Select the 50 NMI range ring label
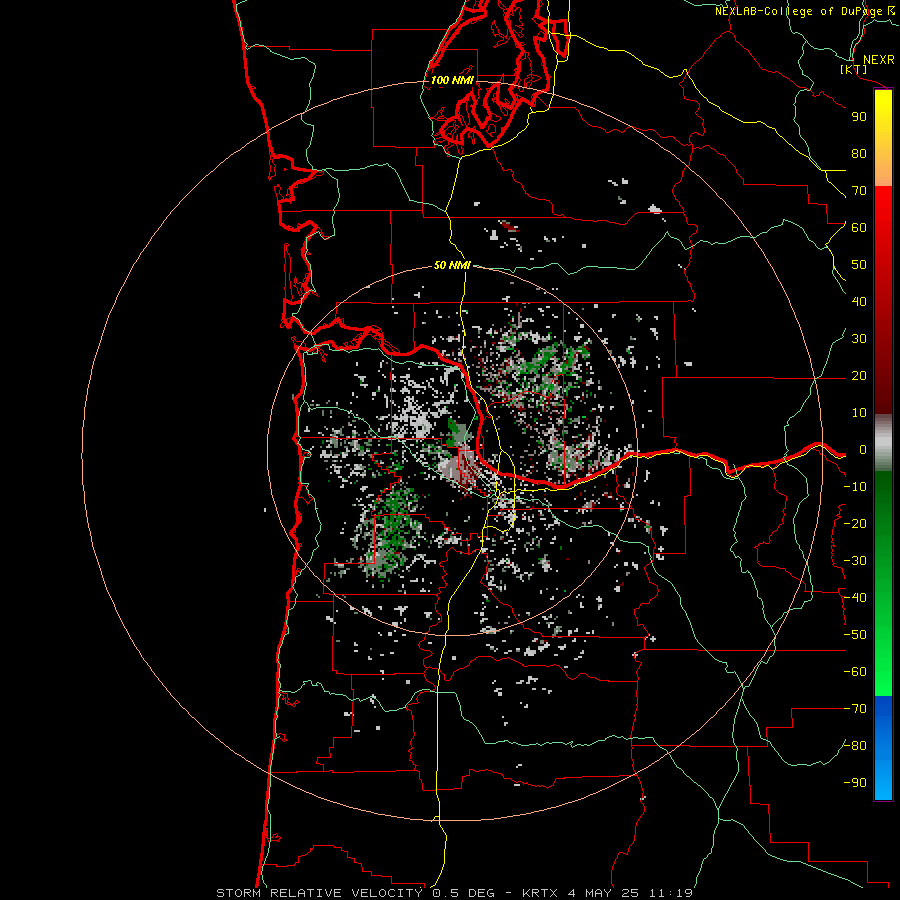The height and width of the screenshot is (900, 900). click(452, 265)
